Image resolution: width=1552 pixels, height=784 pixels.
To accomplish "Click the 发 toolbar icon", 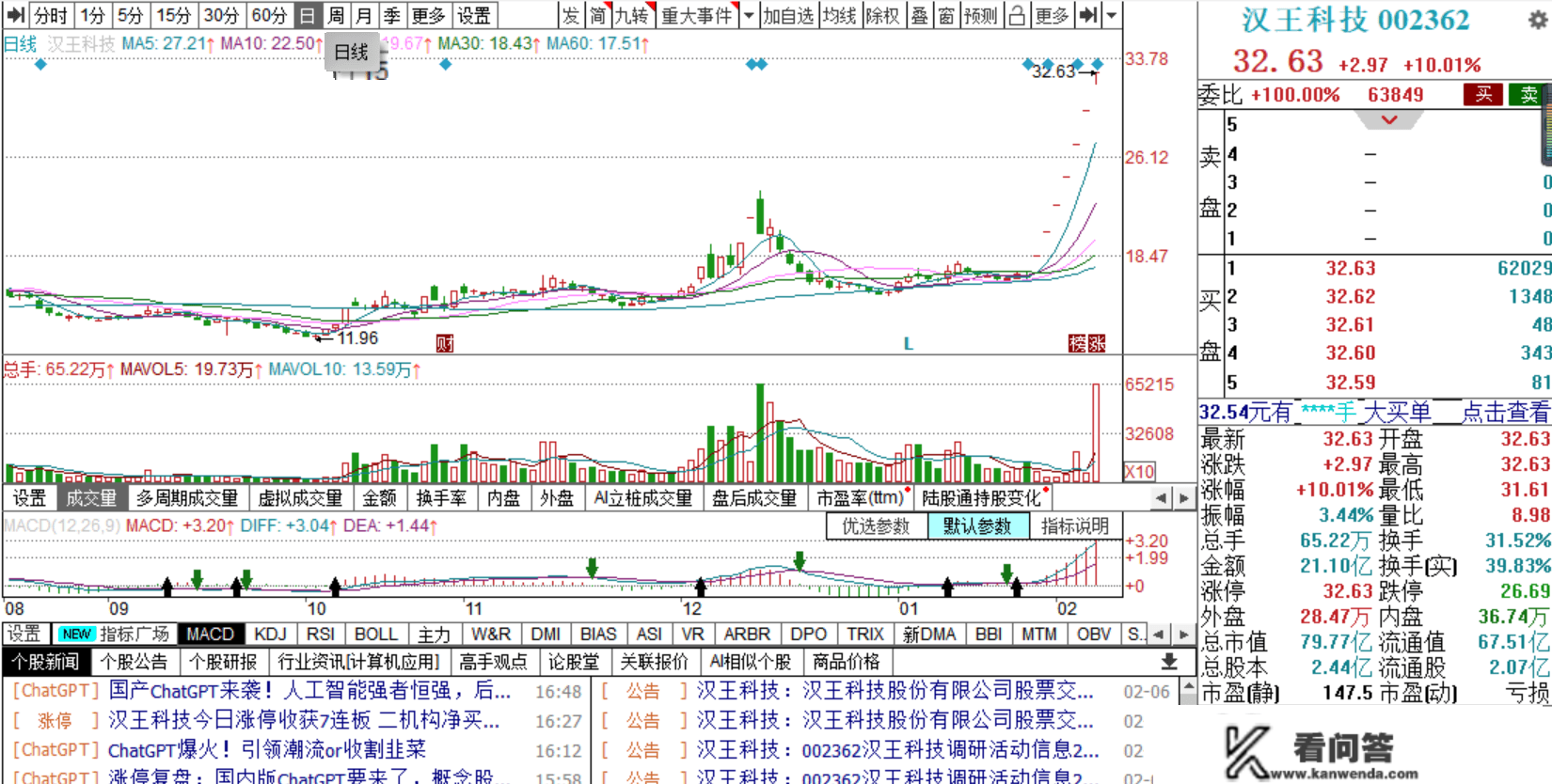I will tap(571, 15).
